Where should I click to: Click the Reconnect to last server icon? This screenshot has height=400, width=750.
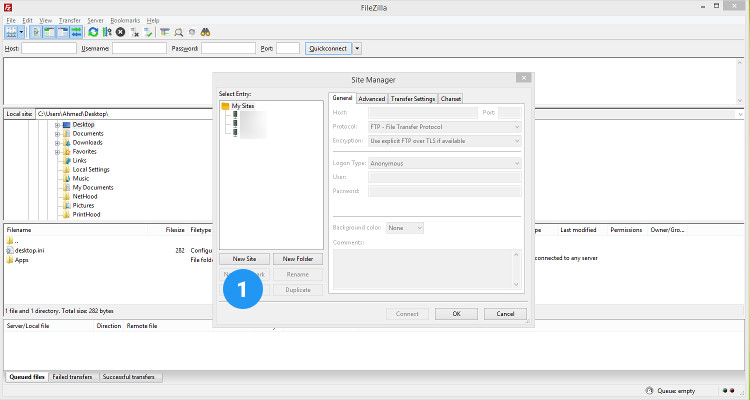(x=148, y=32)
